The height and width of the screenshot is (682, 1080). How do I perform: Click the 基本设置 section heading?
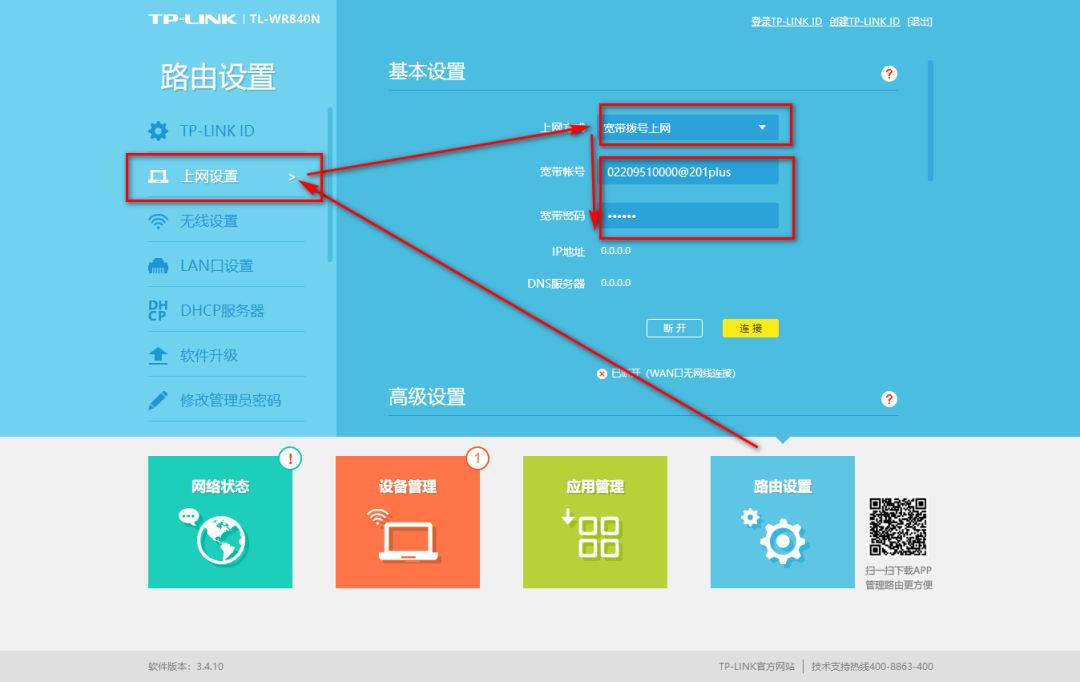427,71
